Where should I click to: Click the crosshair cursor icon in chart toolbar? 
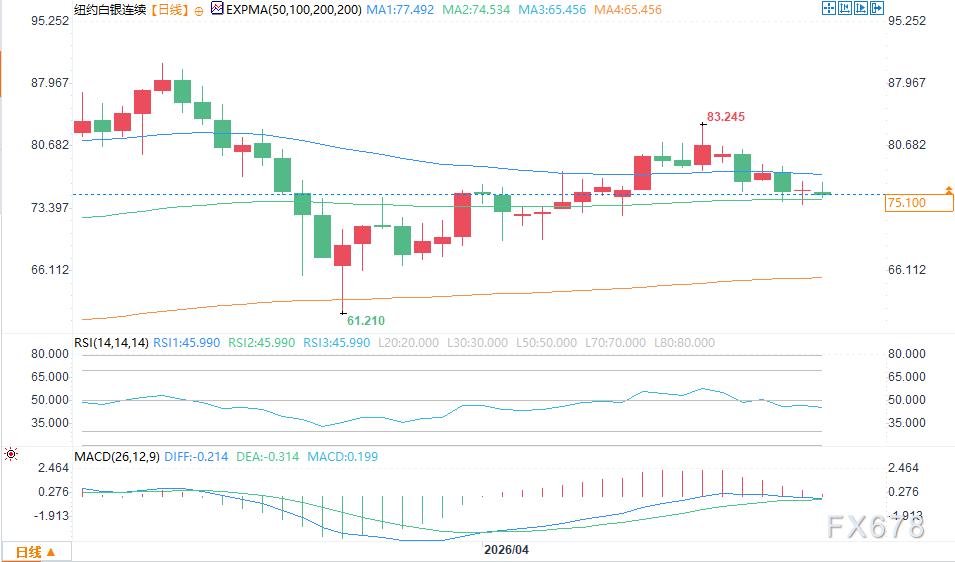coord(828,9)
